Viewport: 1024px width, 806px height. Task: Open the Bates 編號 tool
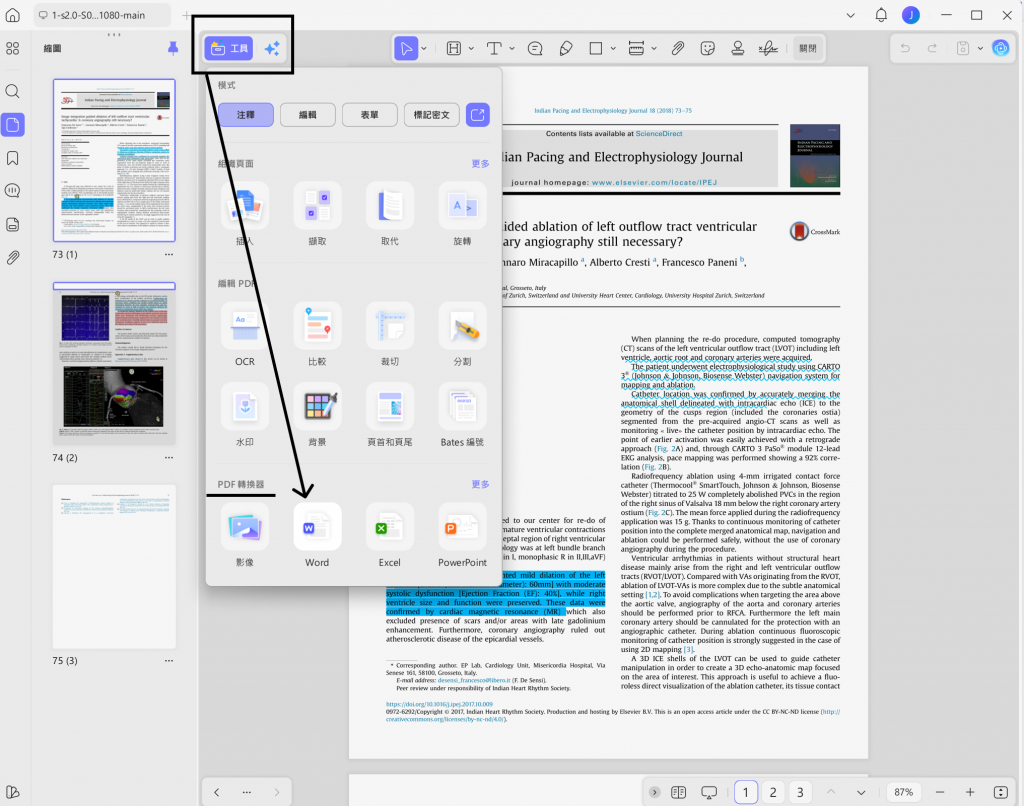pos(462,415)
